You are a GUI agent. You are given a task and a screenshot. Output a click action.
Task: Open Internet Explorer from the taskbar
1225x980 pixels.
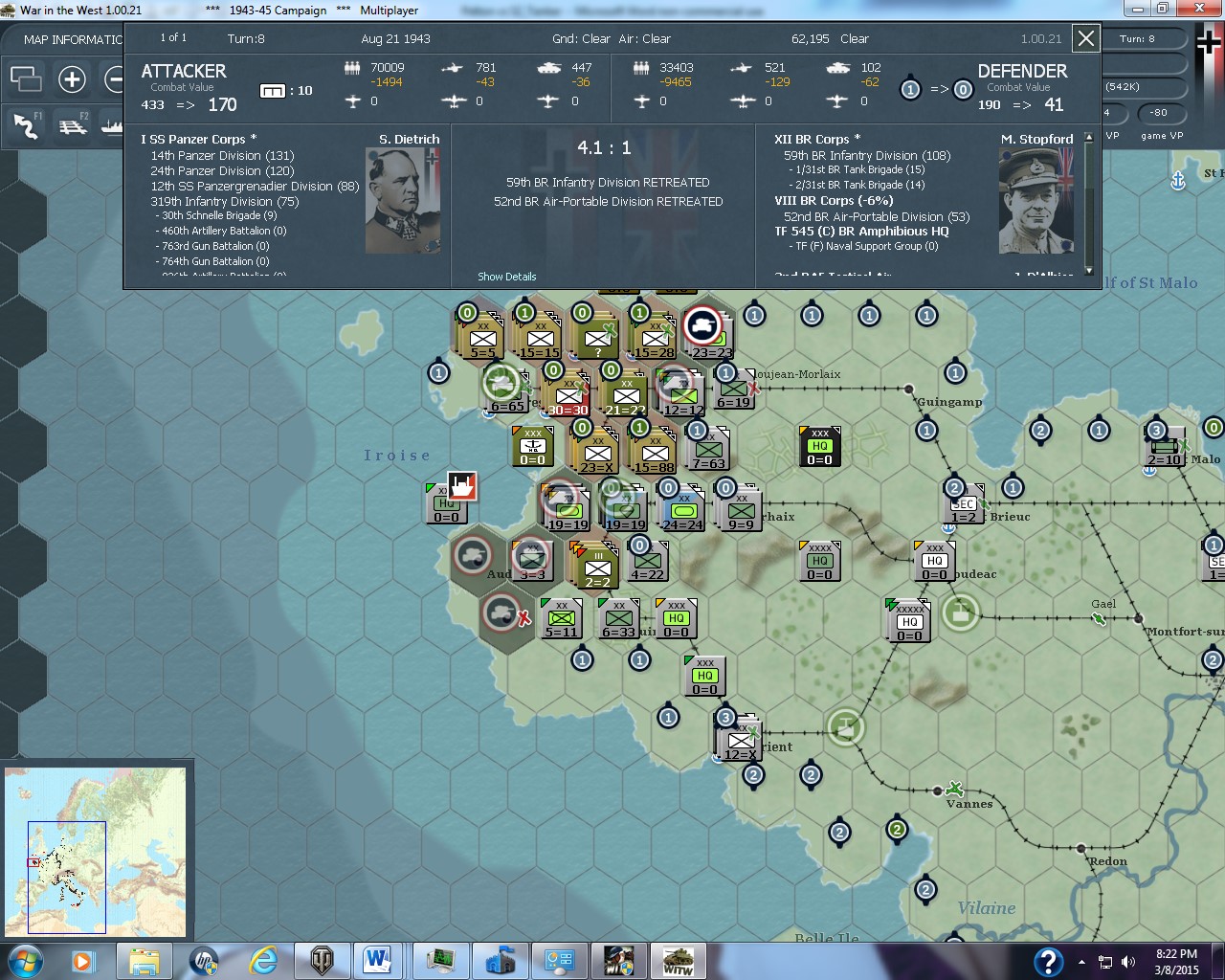pyautogui.click(x=262, y=960)
